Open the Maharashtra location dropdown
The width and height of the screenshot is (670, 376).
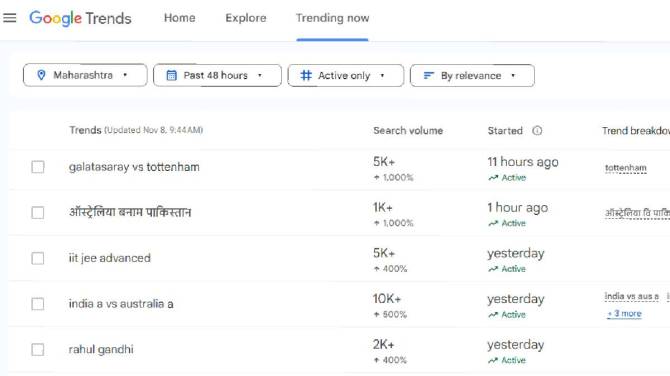point(85,75)
